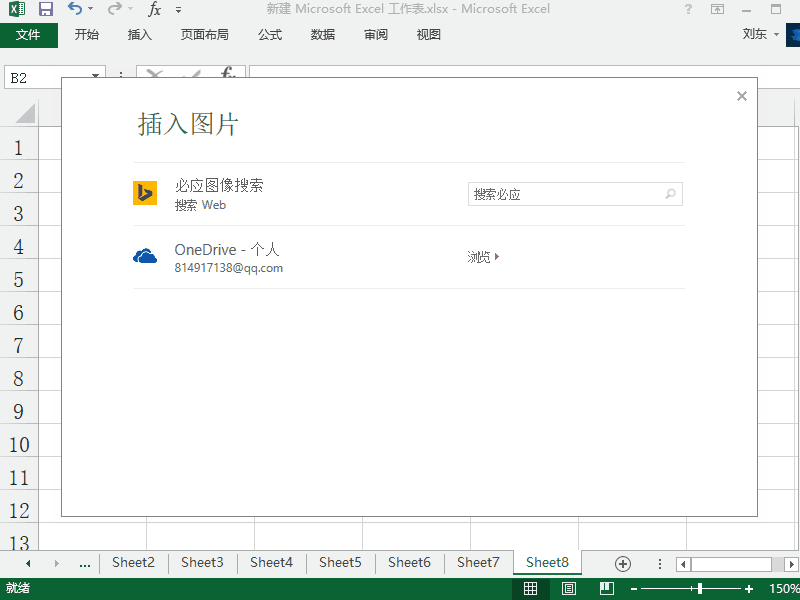Image resolution: width=800 pixels, height=600 pixels.
Task: Switch to the Sheet3 tab
Action: pos(202,562)
